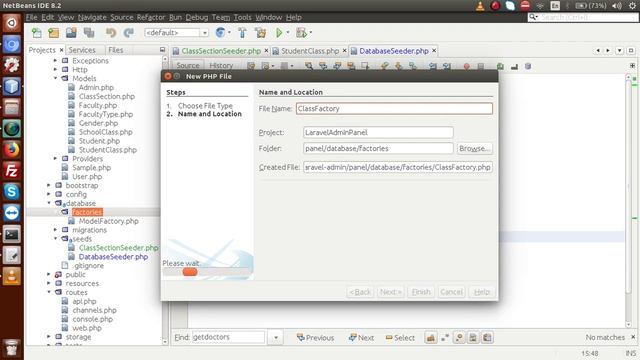This screenshot has height=360, width=640.
Task: Open the Navigate menu
Action: 92,17
